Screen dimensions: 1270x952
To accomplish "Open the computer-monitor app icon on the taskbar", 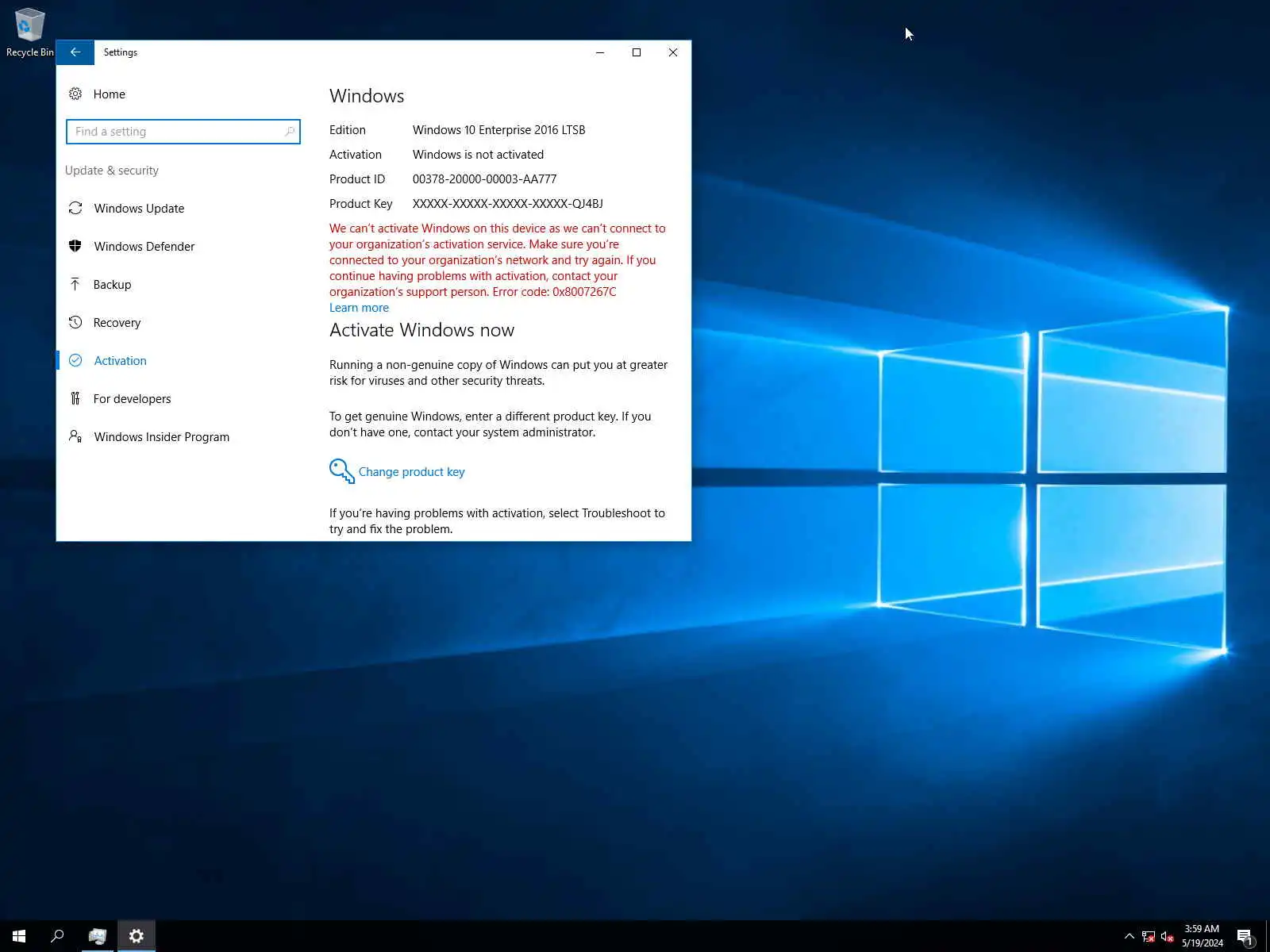I will (98, 936).
